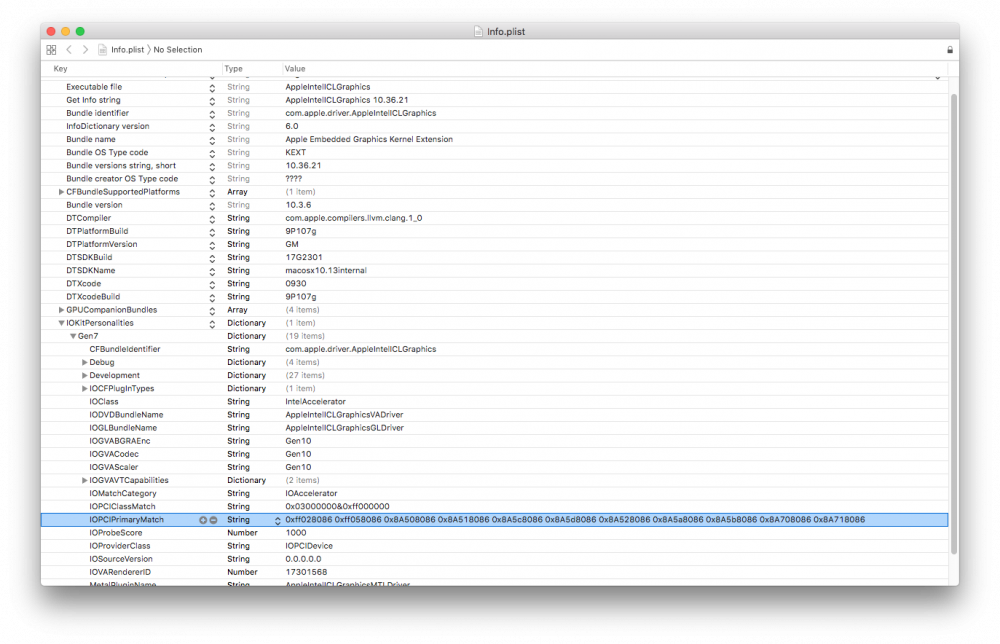Click the DTPlatformVersion value GM
Image resolution: width=1000 pixels, height=644 pixels.
291,244
